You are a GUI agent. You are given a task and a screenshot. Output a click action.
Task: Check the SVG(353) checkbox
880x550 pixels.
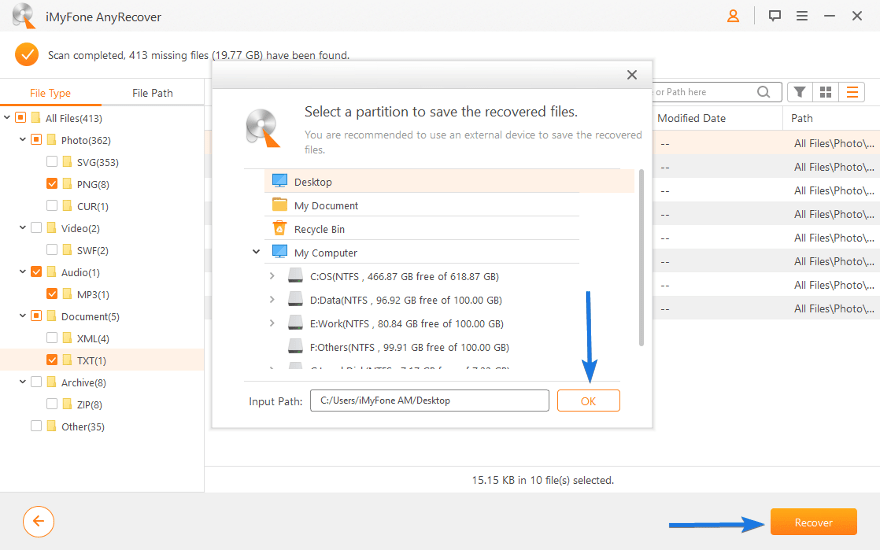(x=52, y=162)
